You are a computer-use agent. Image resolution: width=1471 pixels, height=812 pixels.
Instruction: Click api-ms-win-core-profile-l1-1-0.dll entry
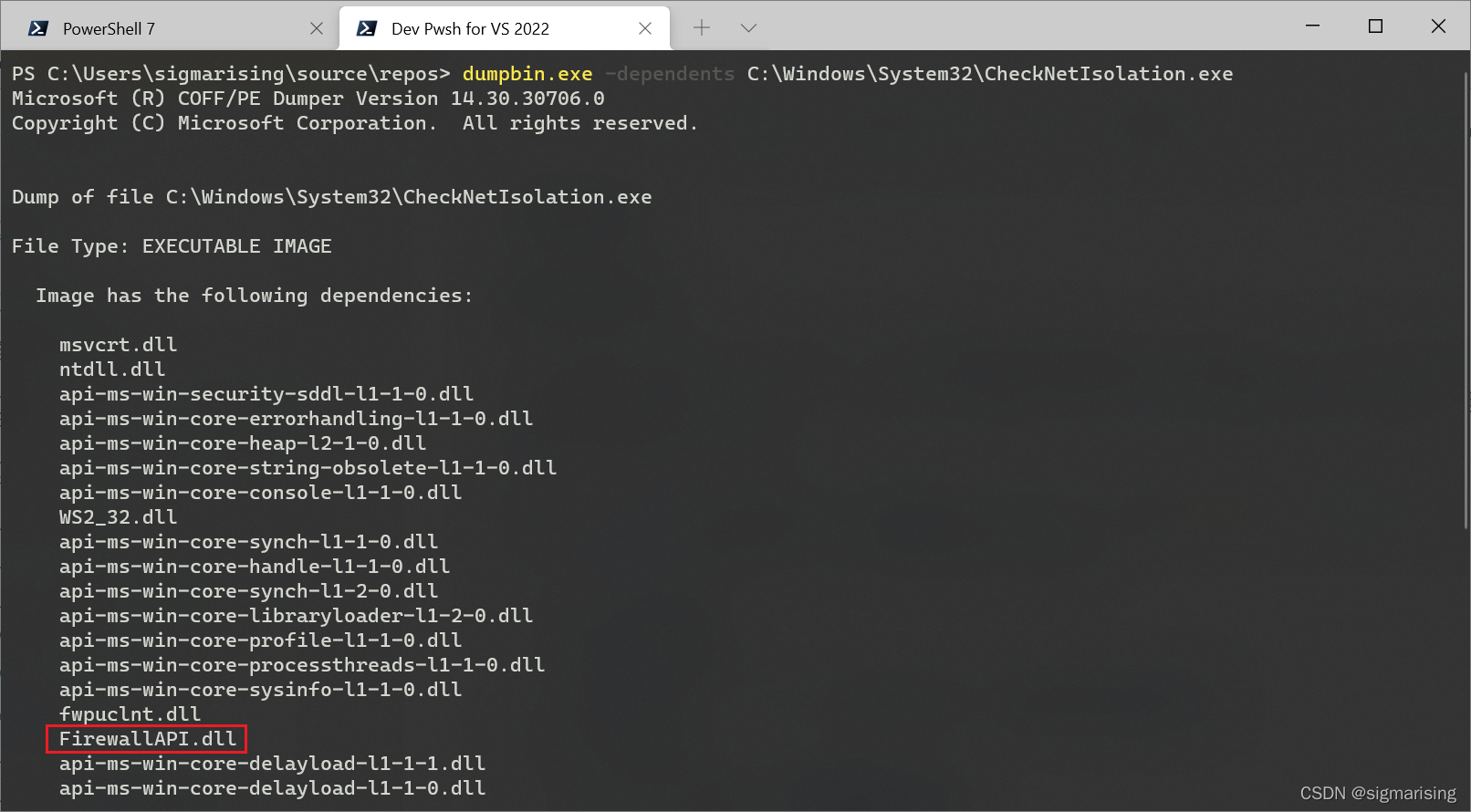(x=261, y=640)
